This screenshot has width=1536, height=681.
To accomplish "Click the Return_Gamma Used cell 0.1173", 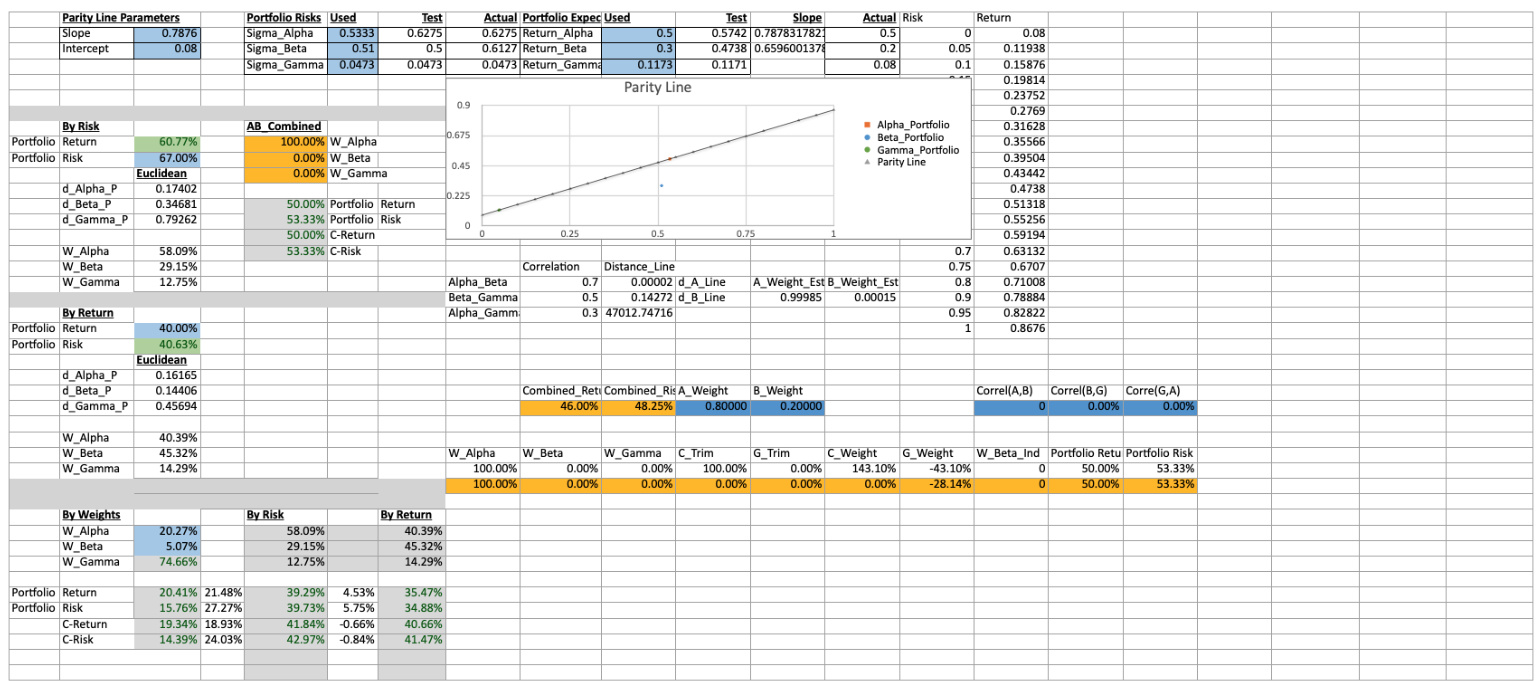I will tap(638, 65).
